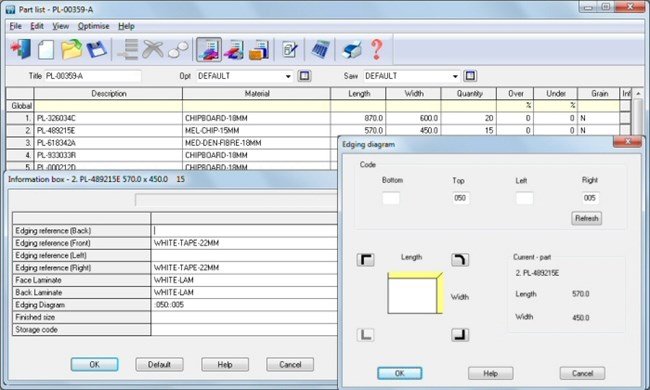Expand the Saw DEFAULT dropdown
The height and width of the screenshot is (390, 650).
coord(455,76)
